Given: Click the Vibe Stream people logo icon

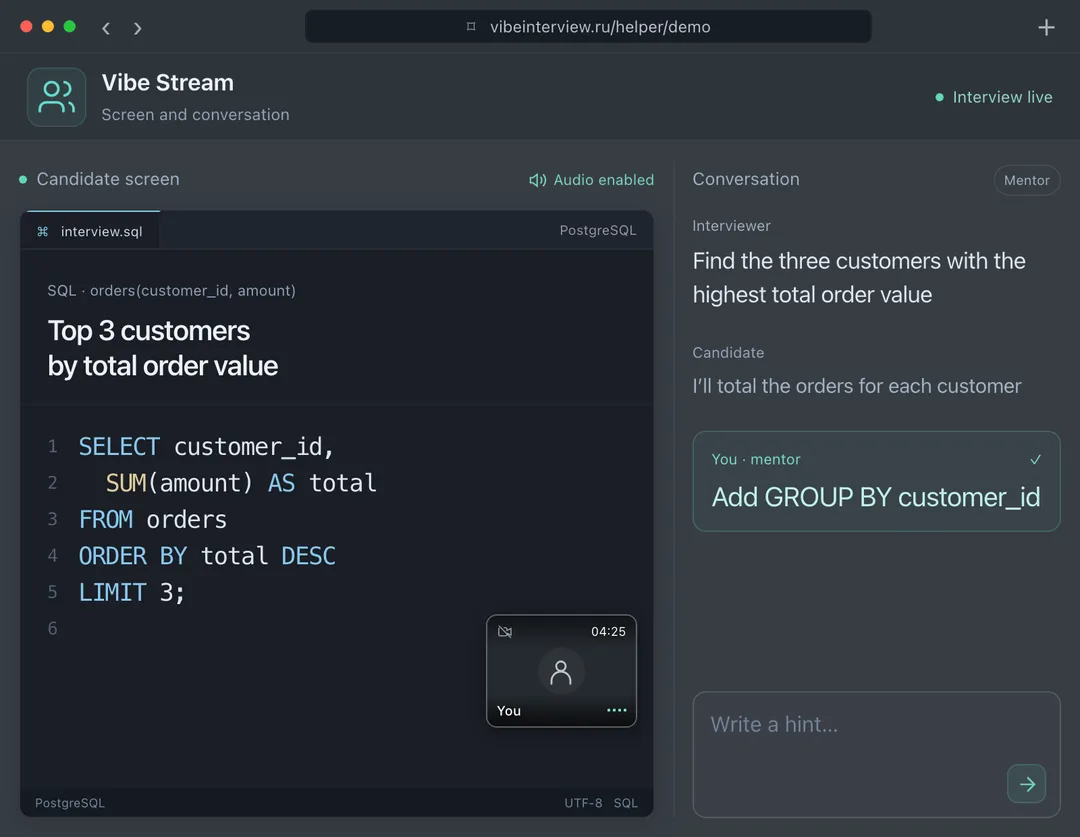Looking at the screenshot, I should [x=56, y=97].
